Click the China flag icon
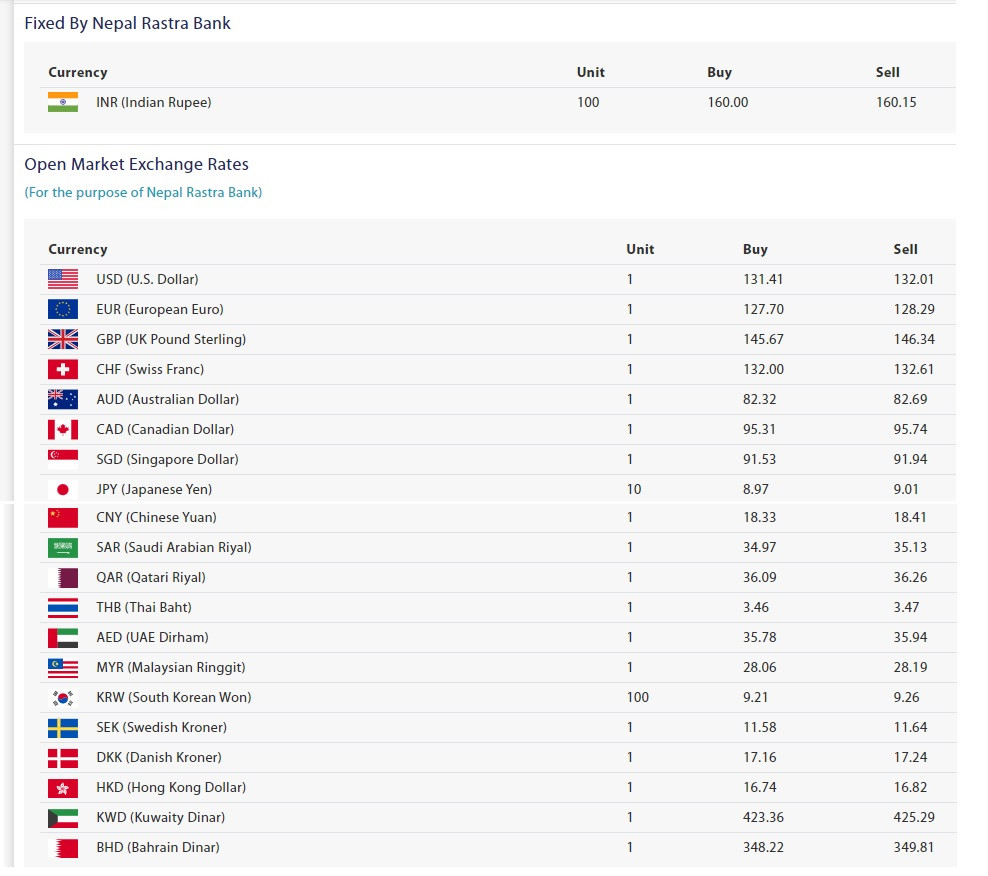Image resolution: width=988 pixels, height=876 pixels. click(63, 517)
